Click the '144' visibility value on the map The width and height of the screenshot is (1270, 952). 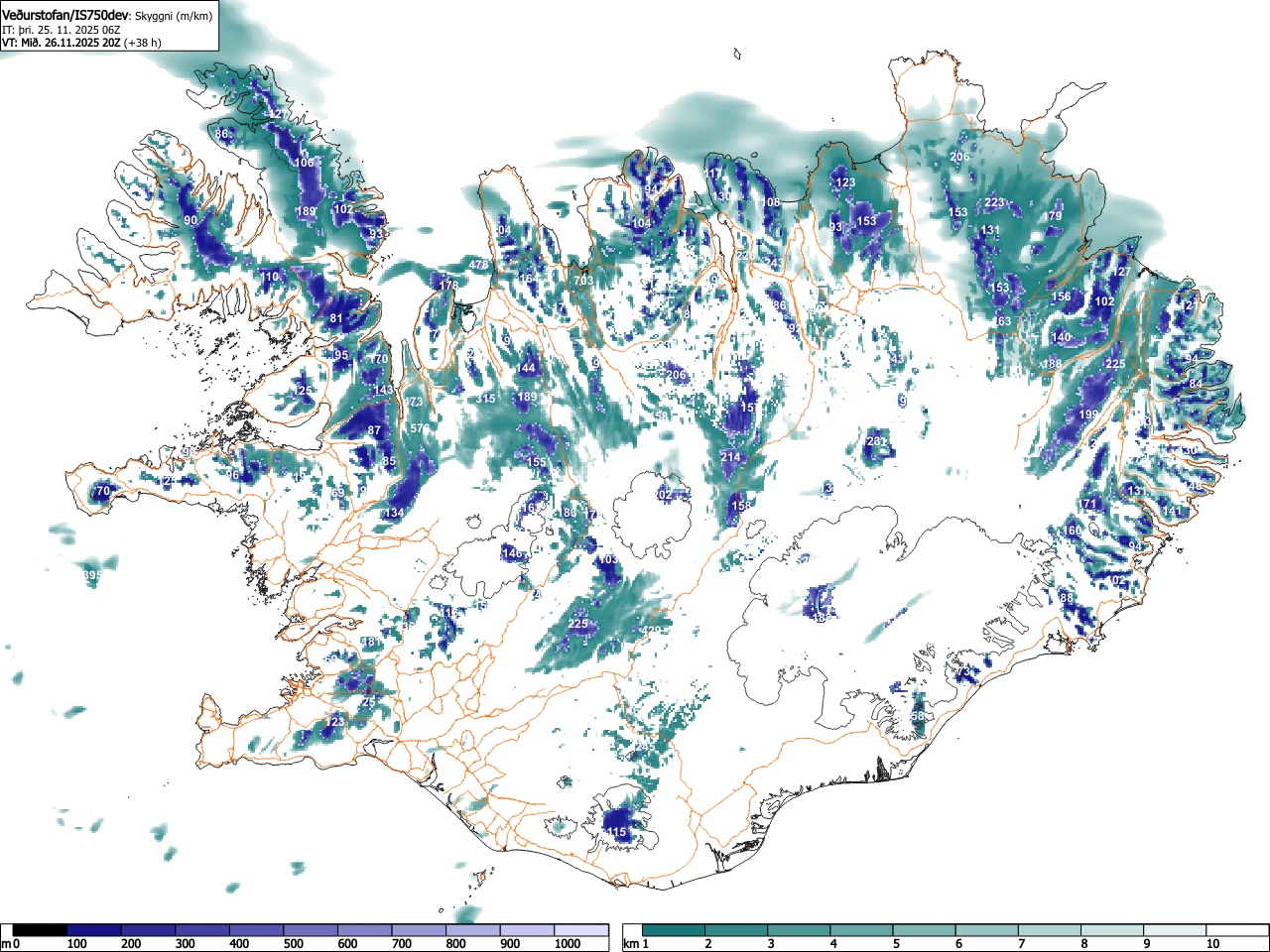pyautogui.click(x=526, y=368)
